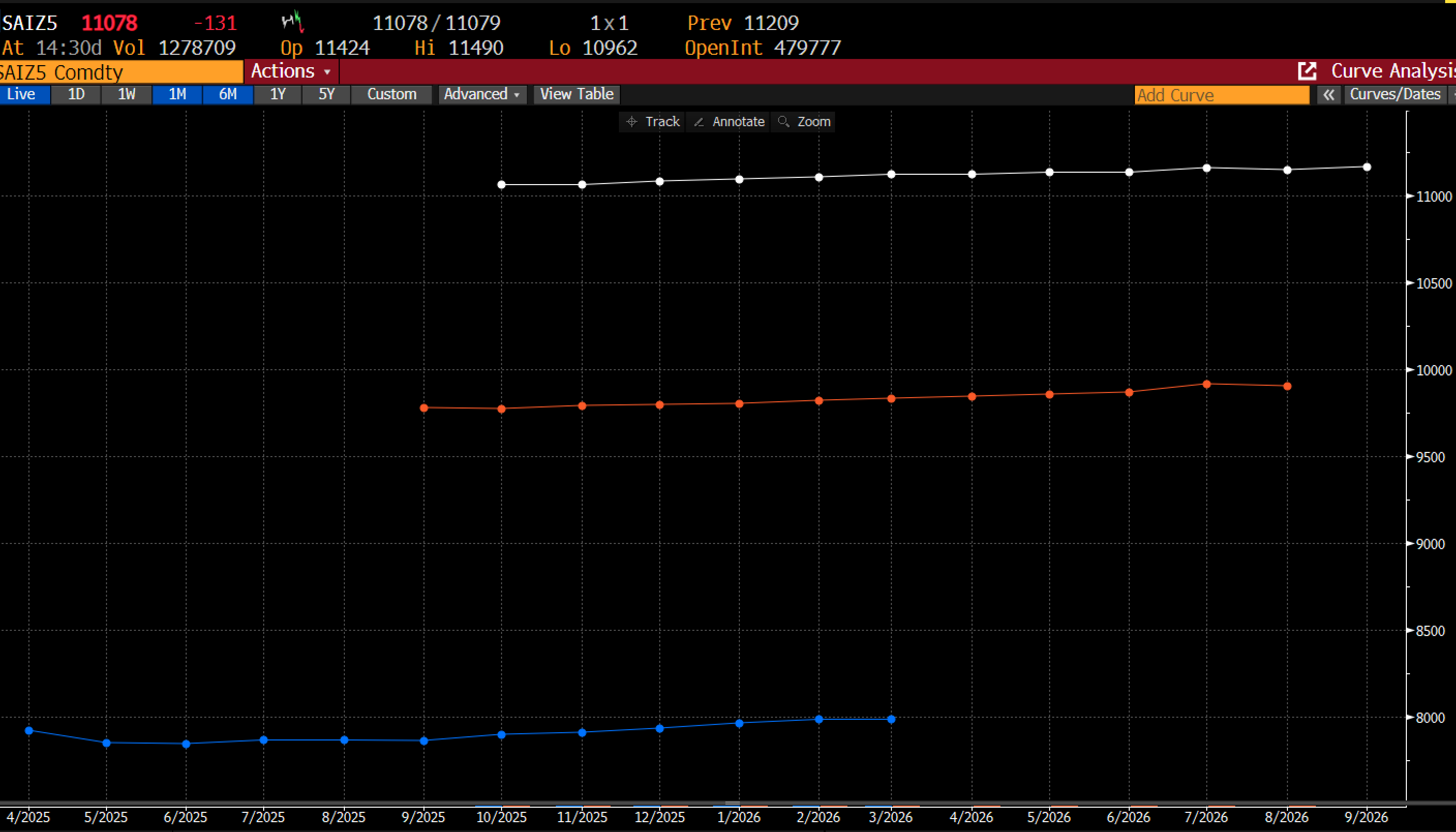Click the View Table button

(577, 94)
